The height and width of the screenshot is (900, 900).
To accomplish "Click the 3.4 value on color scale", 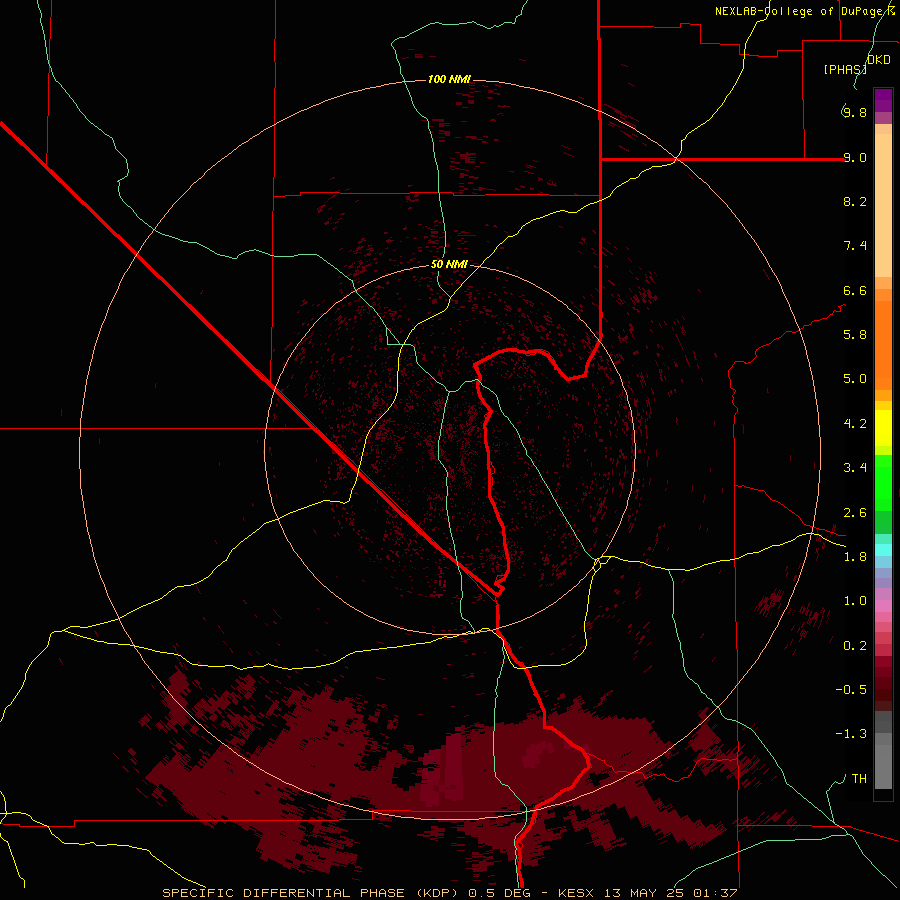I will pyautogui.click(x=855, y=468).
